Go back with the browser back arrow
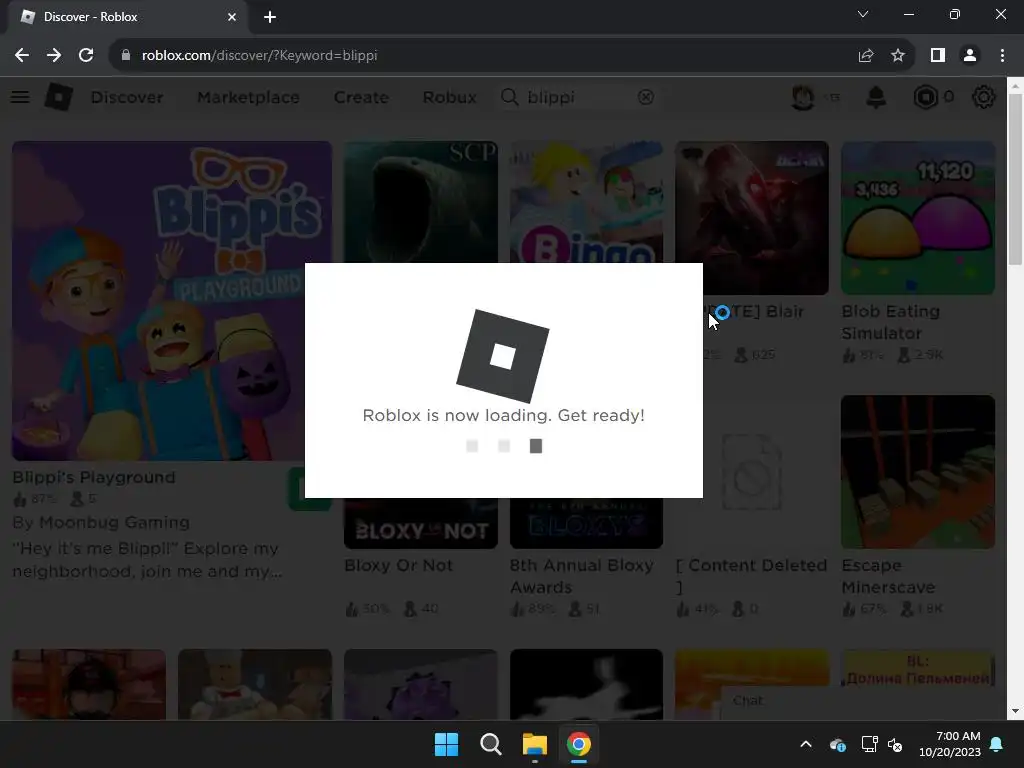 [22, 56]
